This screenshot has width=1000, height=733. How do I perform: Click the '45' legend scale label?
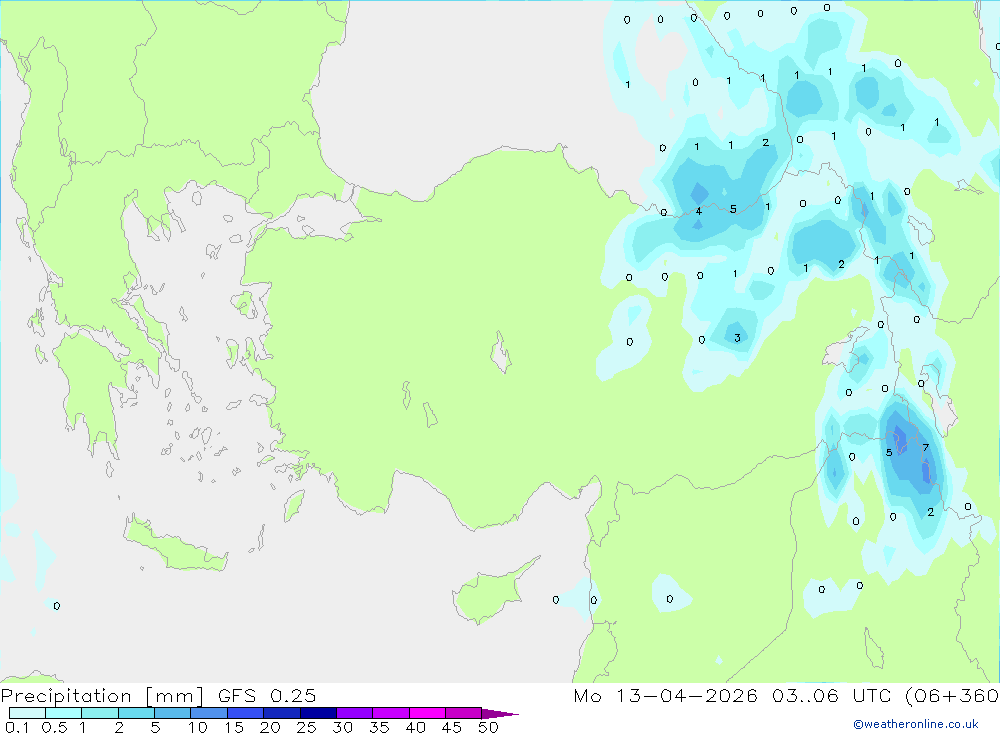point(452,727)
